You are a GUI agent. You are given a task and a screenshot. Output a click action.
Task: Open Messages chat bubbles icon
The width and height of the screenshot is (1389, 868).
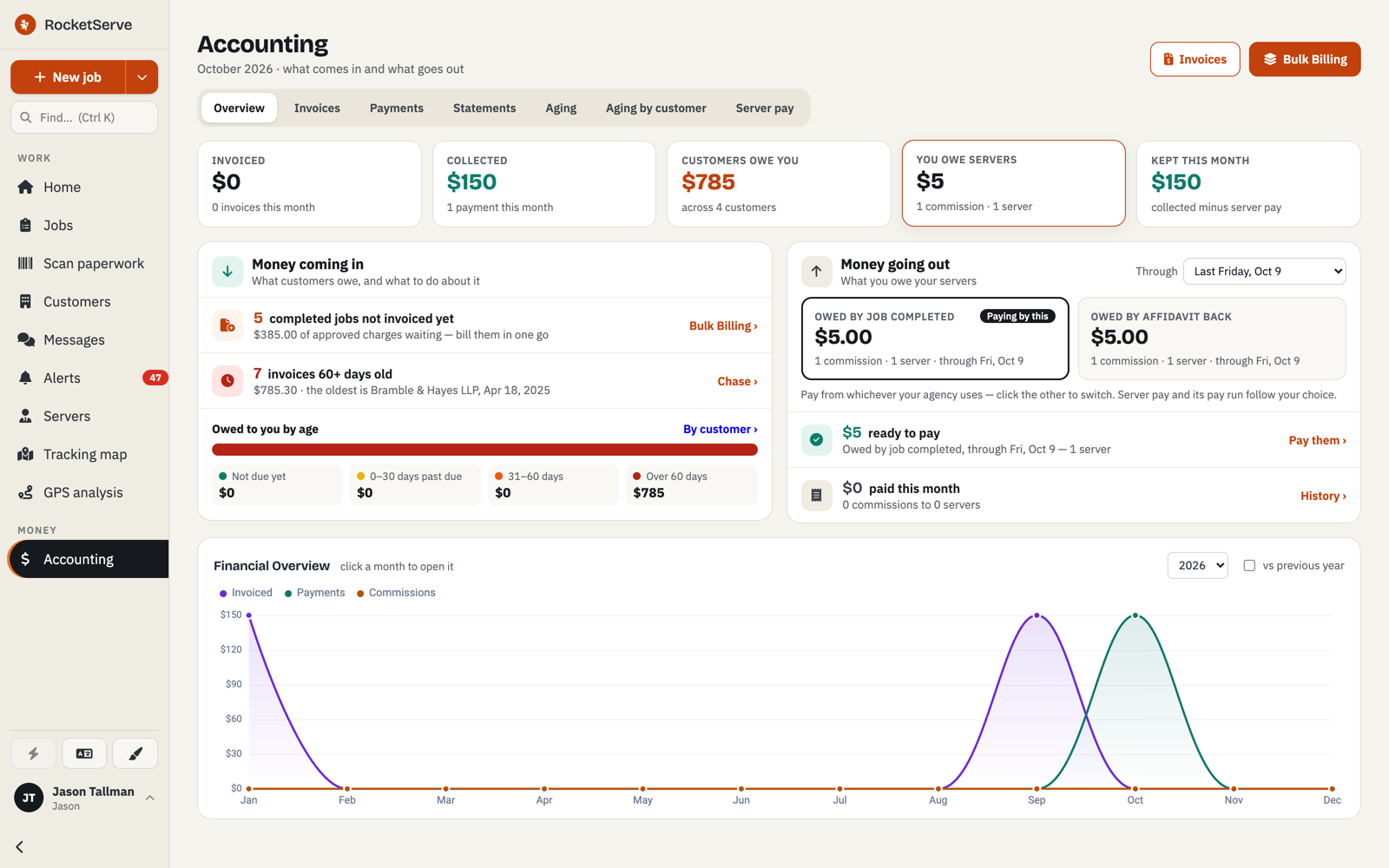coord(25,339)
